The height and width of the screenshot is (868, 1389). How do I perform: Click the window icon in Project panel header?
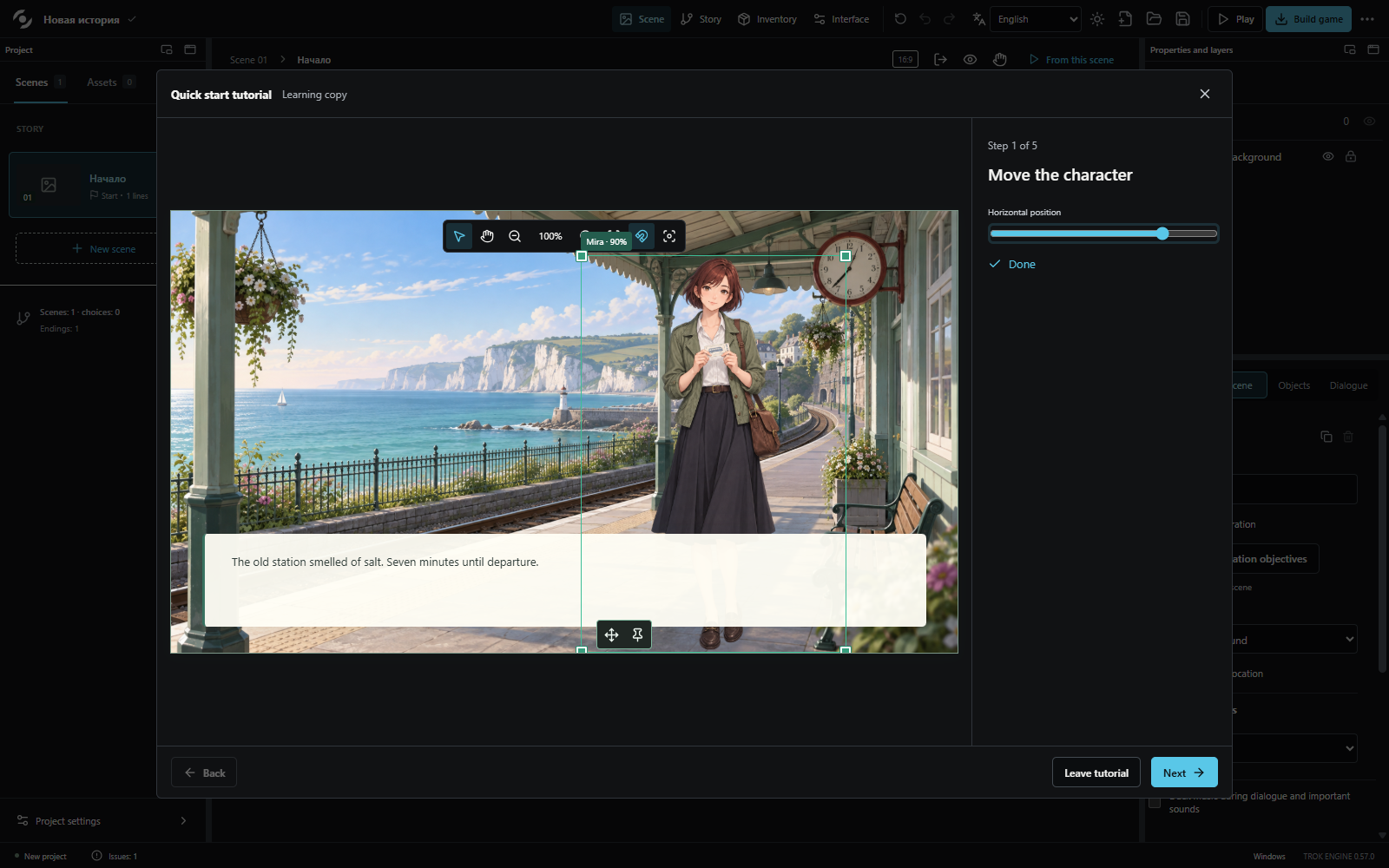pyautogui.click(x=190, y=49)
